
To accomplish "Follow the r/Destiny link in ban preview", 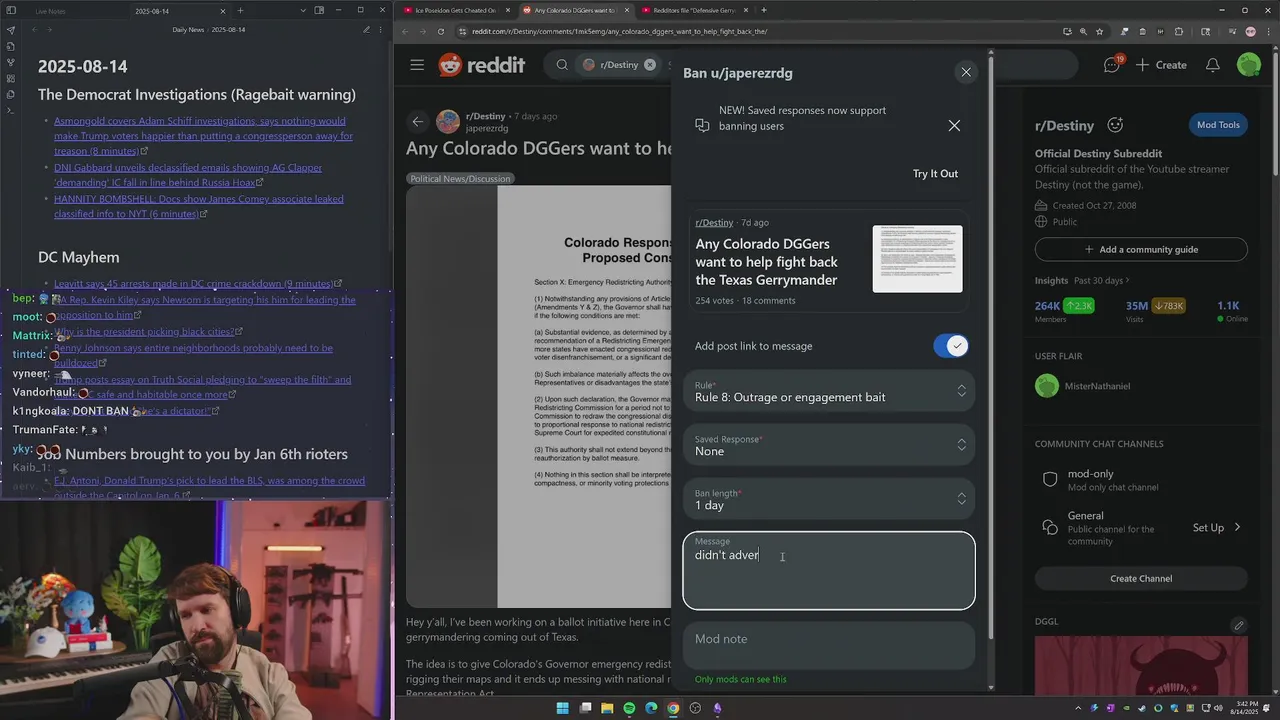I will pos(714,223).
